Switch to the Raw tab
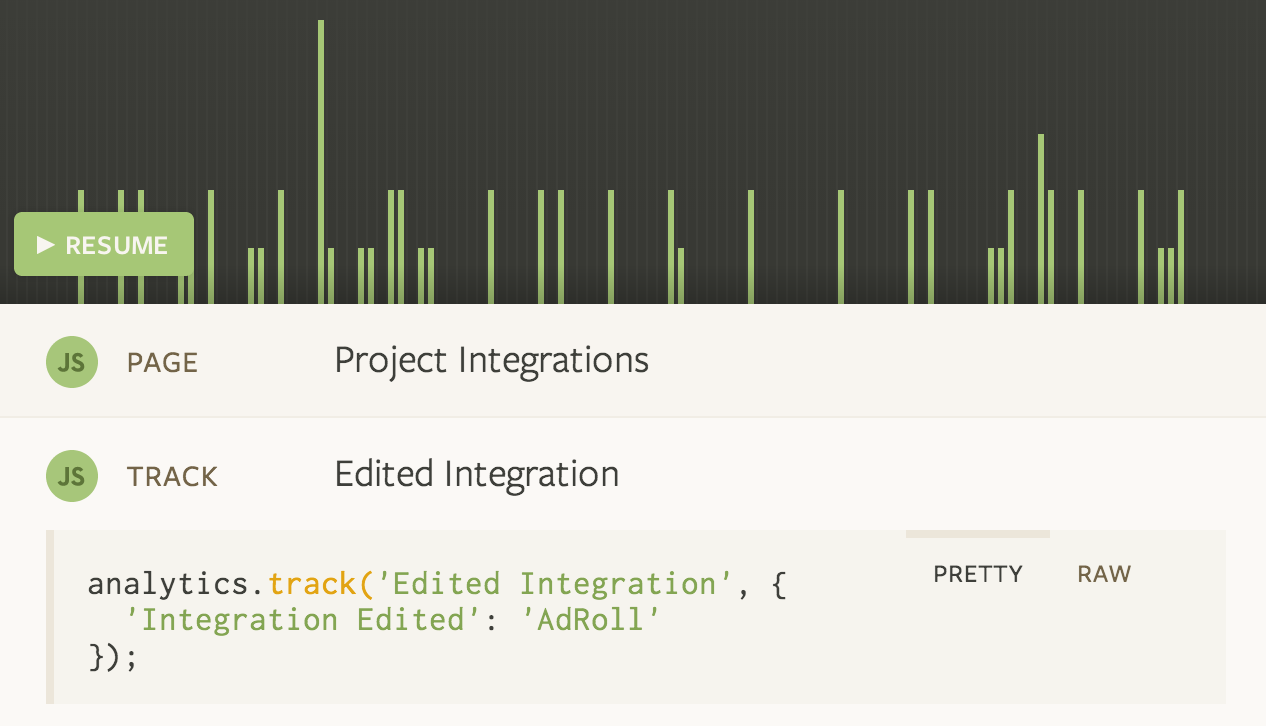 tap(1104, 574)
